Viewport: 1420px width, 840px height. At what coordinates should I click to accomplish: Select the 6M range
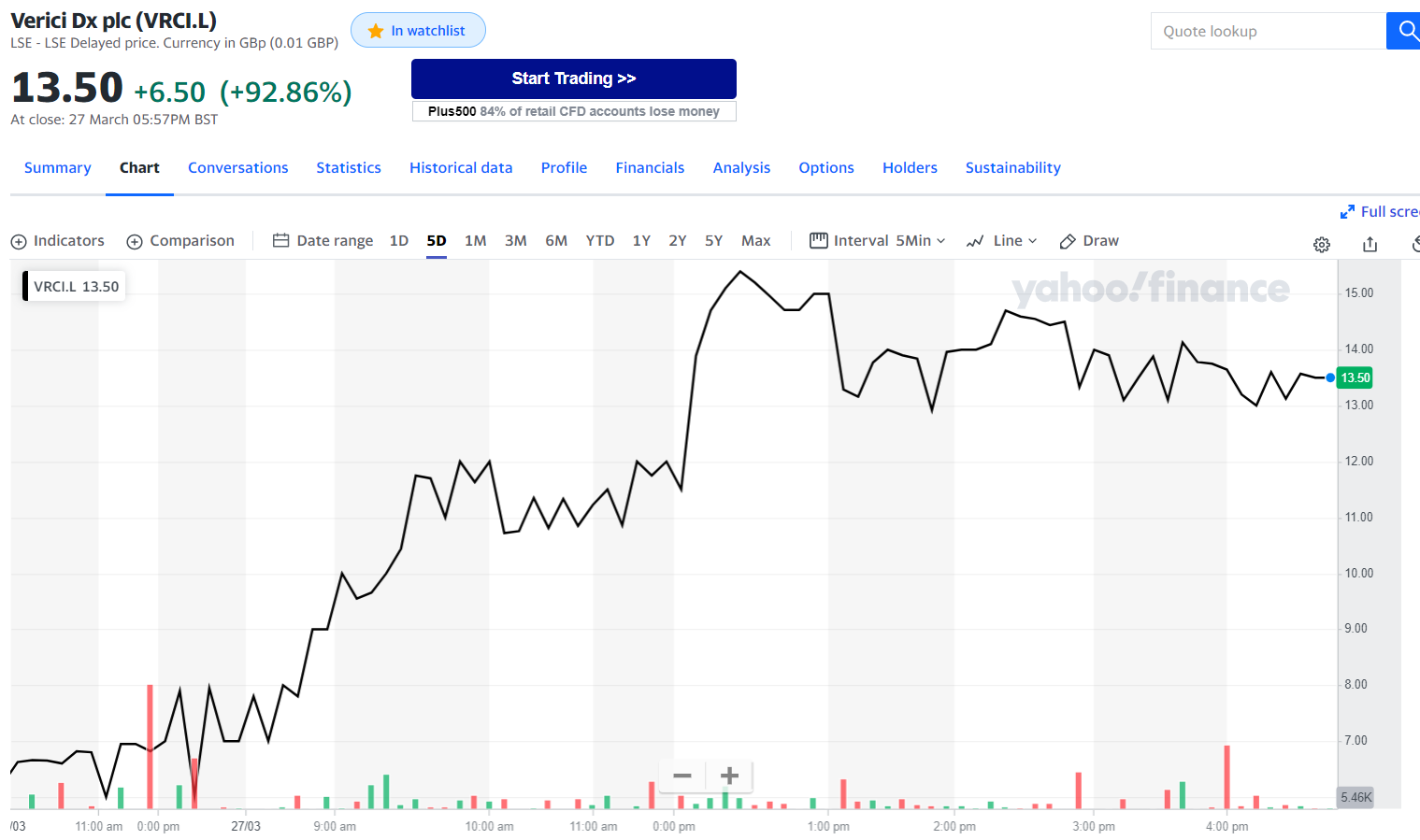556,240
